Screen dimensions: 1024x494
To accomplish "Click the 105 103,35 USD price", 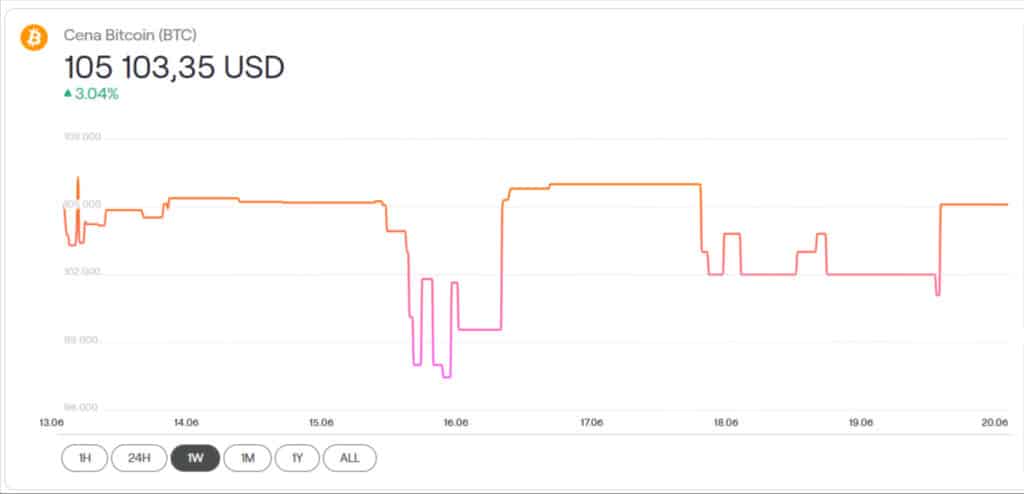I will [x=174, y=67].
